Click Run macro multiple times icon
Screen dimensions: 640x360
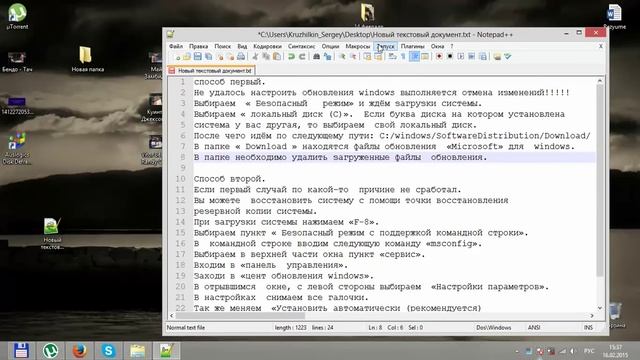tap(471, 57)
